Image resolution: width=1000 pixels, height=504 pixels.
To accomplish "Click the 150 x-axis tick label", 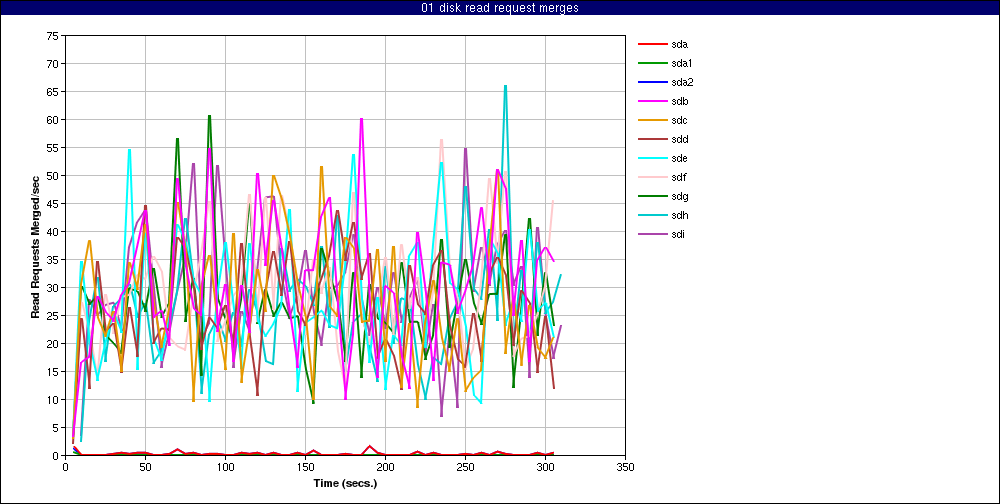I will (x=305, y=467).
